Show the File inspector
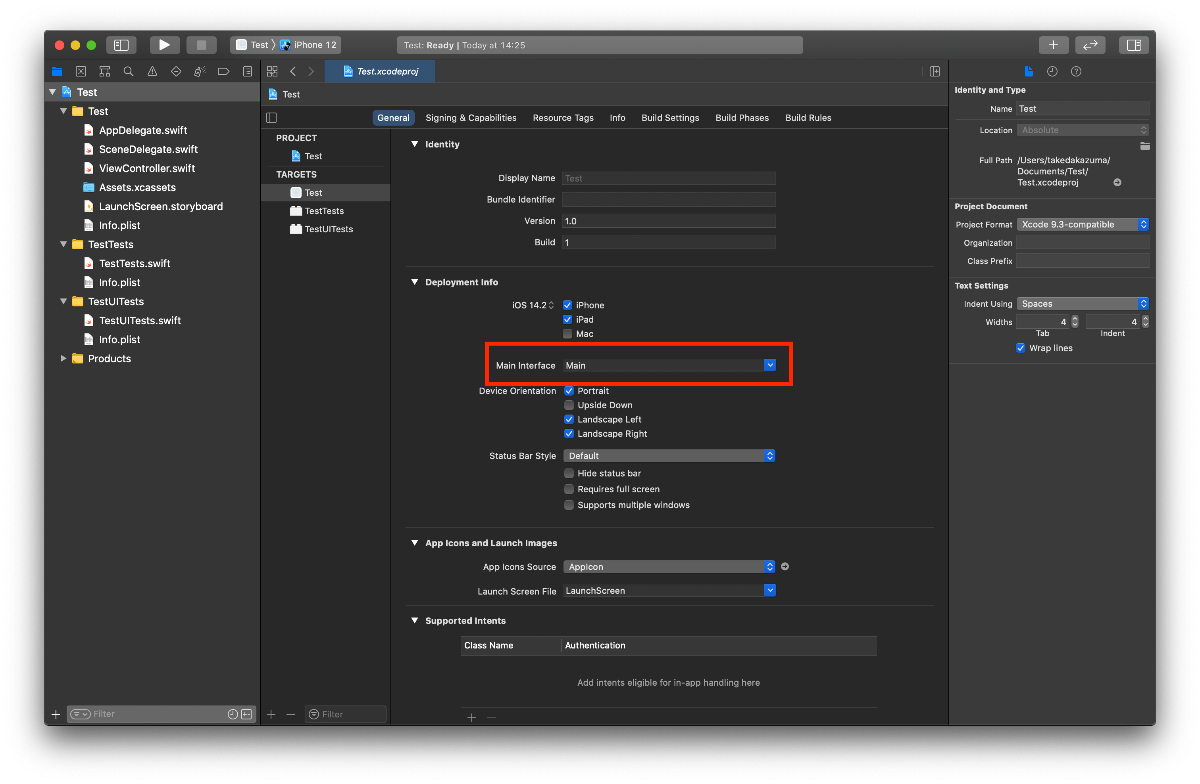This screenshot has height=784, width=1200. pos(1028,72)
